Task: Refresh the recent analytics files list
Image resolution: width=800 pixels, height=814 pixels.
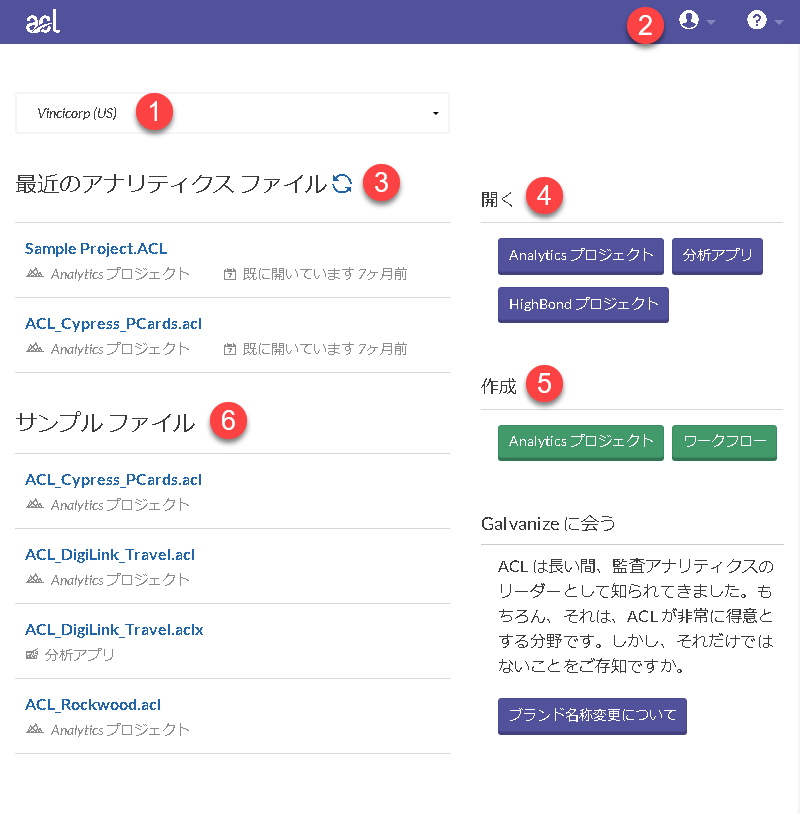Action: pos(342,183)
